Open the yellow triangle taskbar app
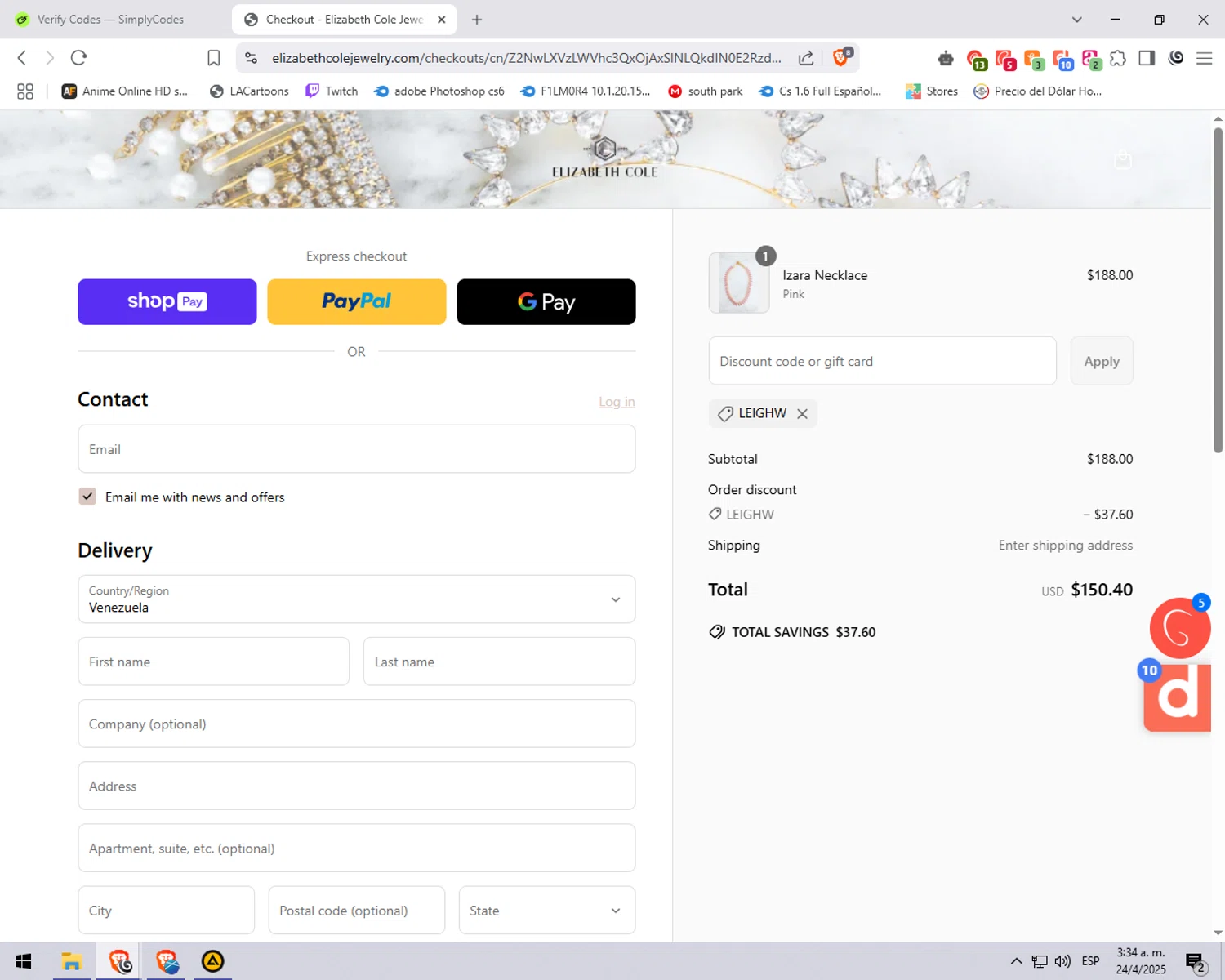The image size is (1225, 980). 212,961
